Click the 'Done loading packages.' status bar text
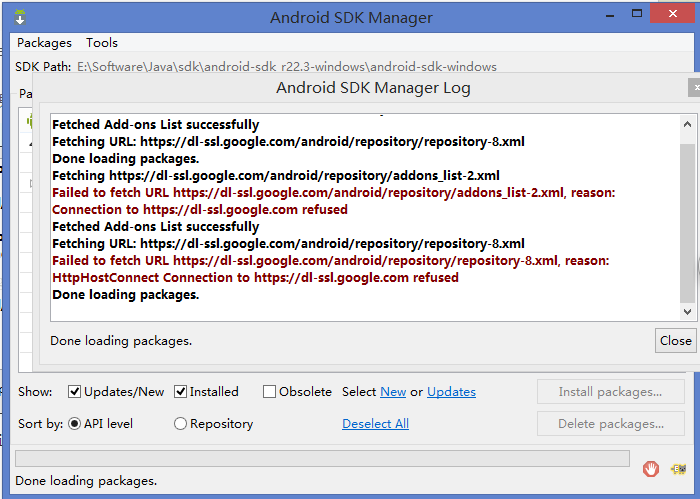 86,481
